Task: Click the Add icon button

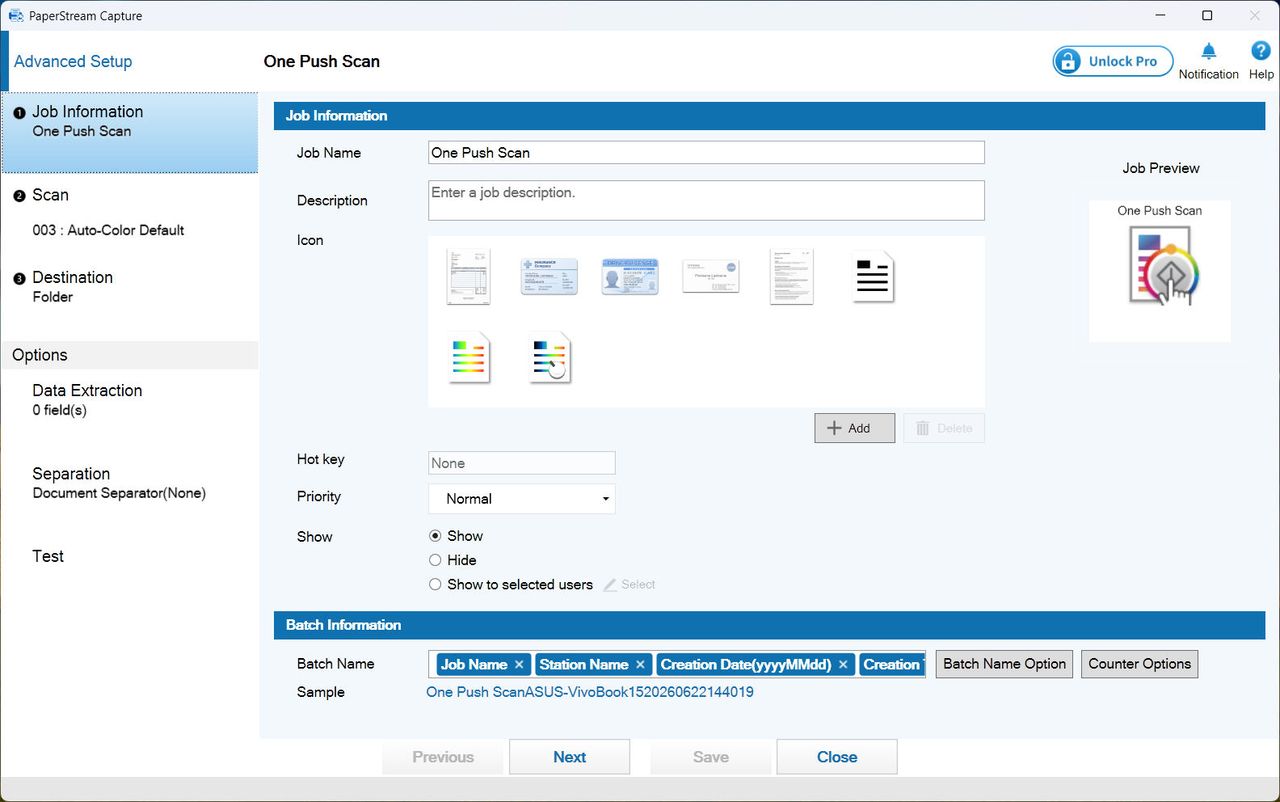Action: 855,428
